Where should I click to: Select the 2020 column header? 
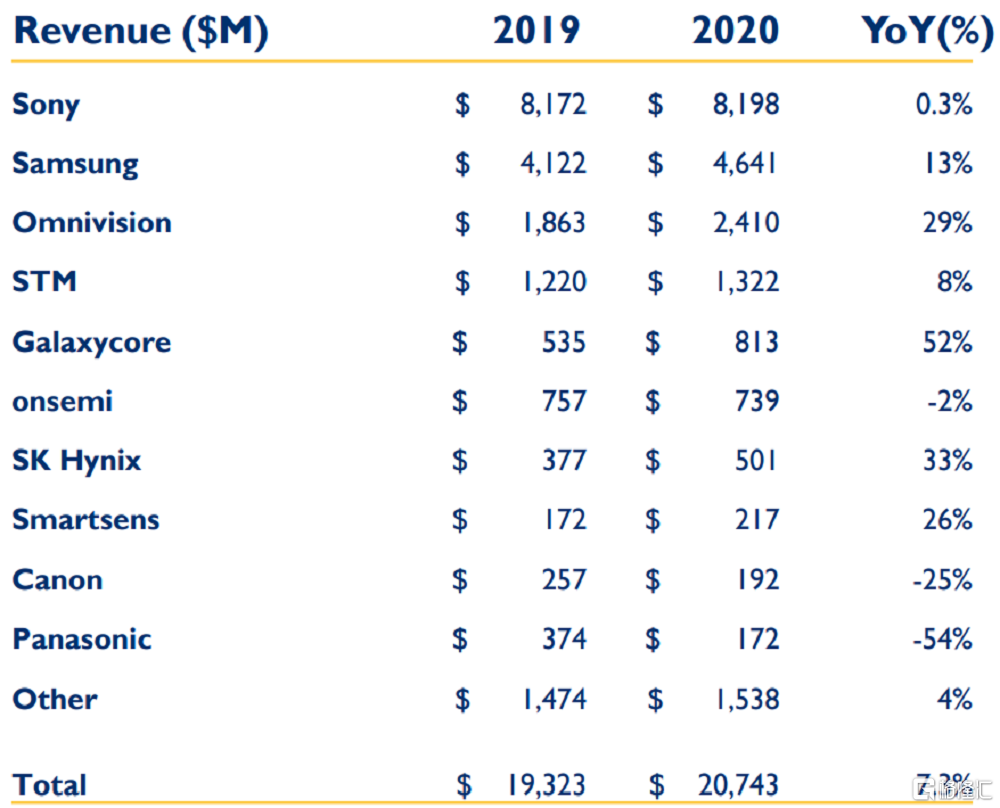(x=735, y=30)
